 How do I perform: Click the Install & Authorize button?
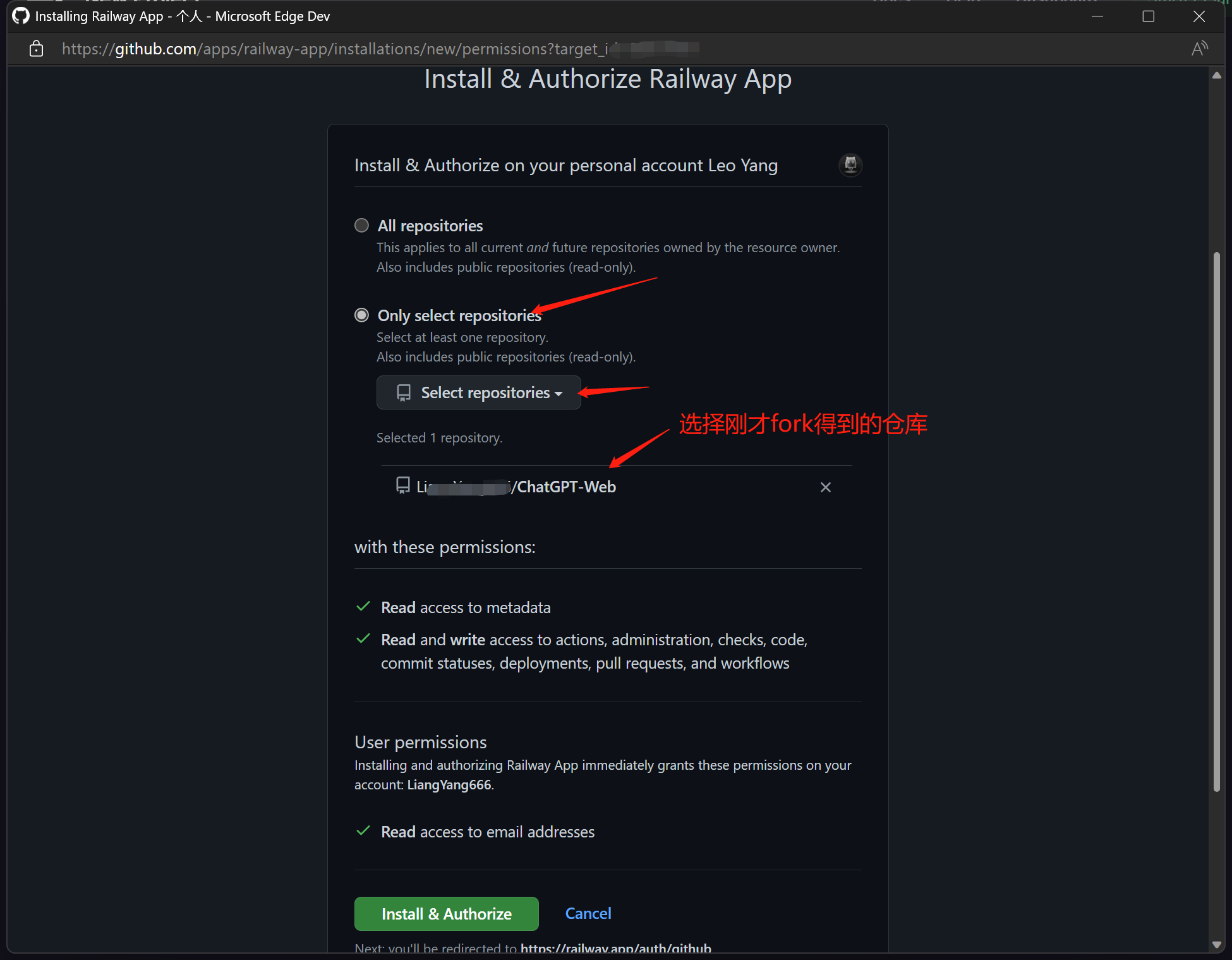point(446,914)
